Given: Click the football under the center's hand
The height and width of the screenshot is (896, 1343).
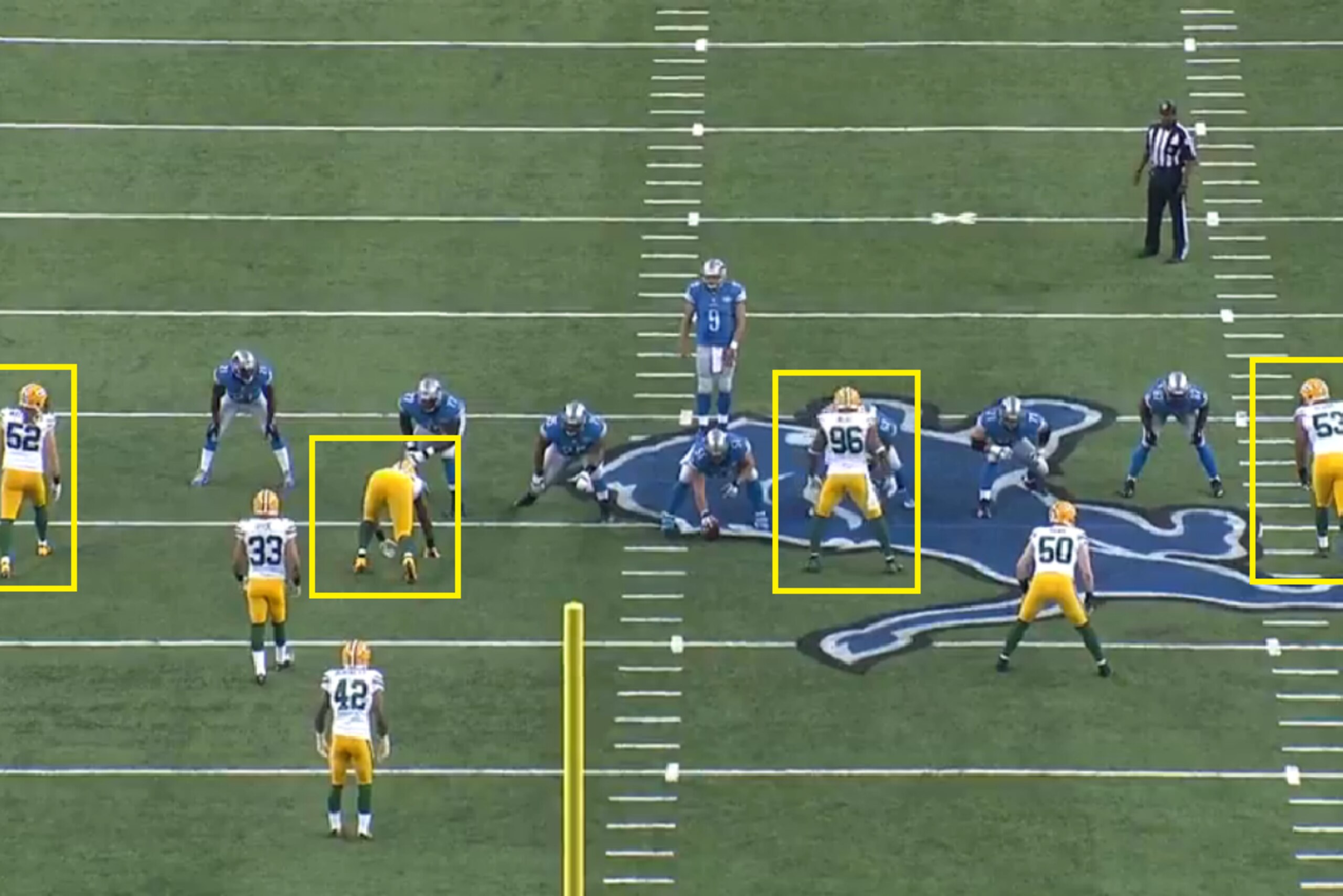Looking at the screenshot, I should point(710,529).
